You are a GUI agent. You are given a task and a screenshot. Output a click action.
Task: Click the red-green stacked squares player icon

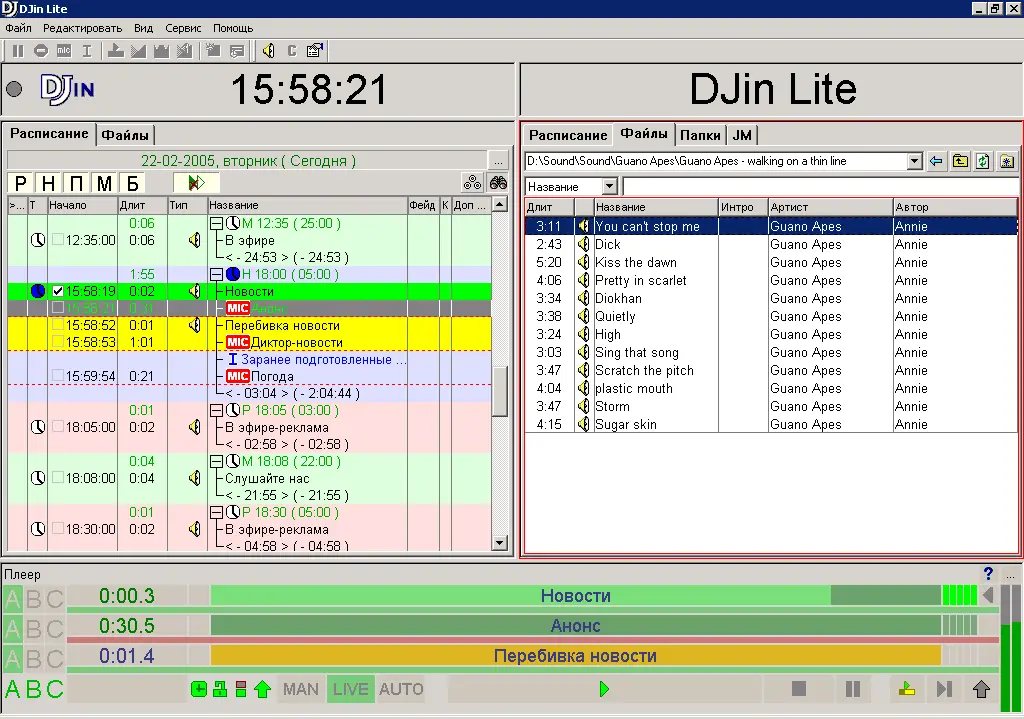pos(241,689)
